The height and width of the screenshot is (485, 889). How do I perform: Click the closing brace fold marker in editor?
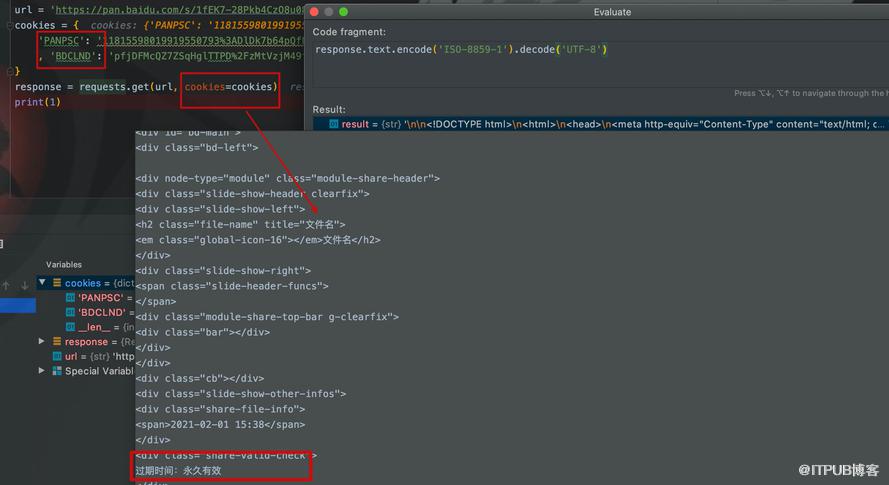(9, 71)
